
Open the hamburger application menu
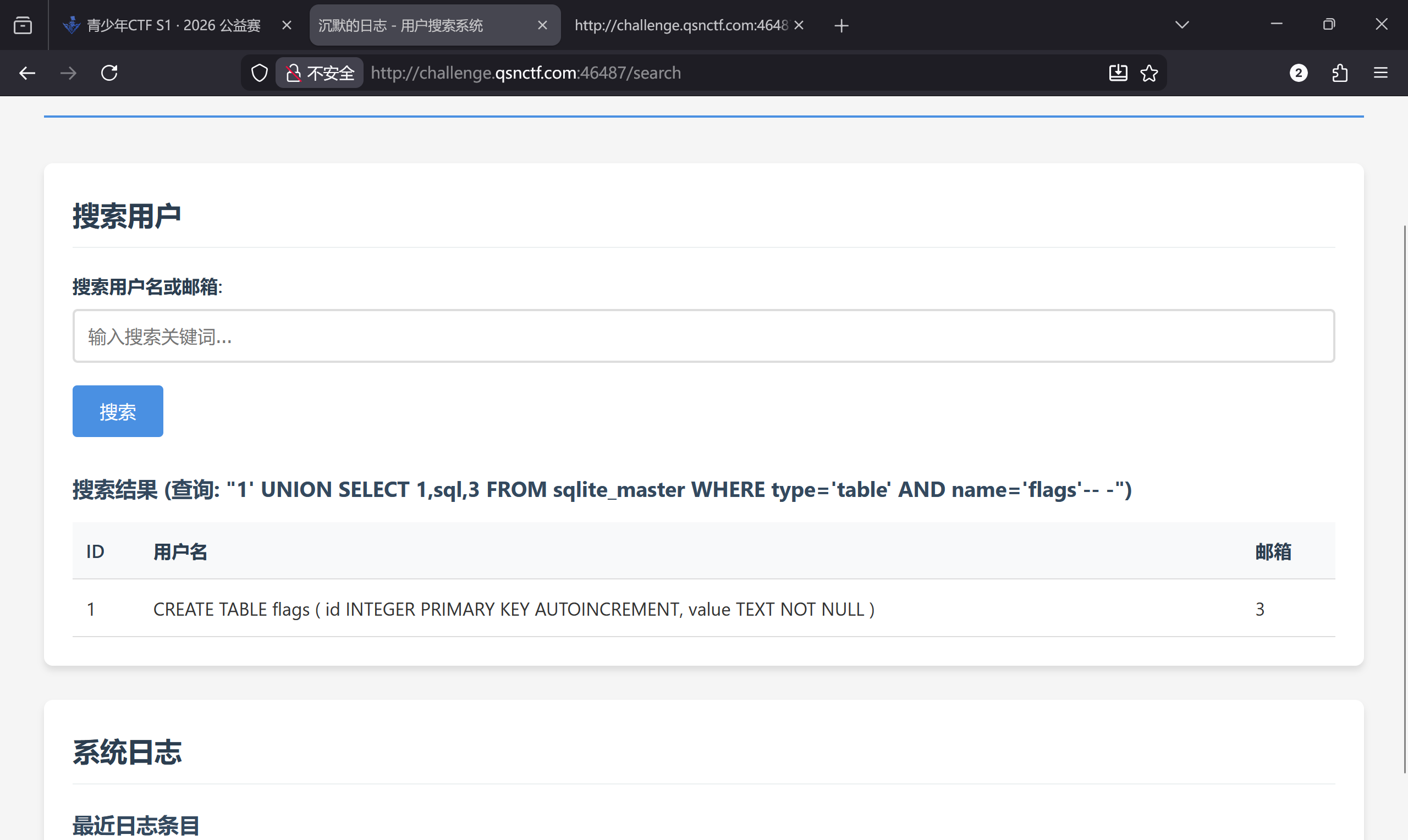tap(1380, 73)
